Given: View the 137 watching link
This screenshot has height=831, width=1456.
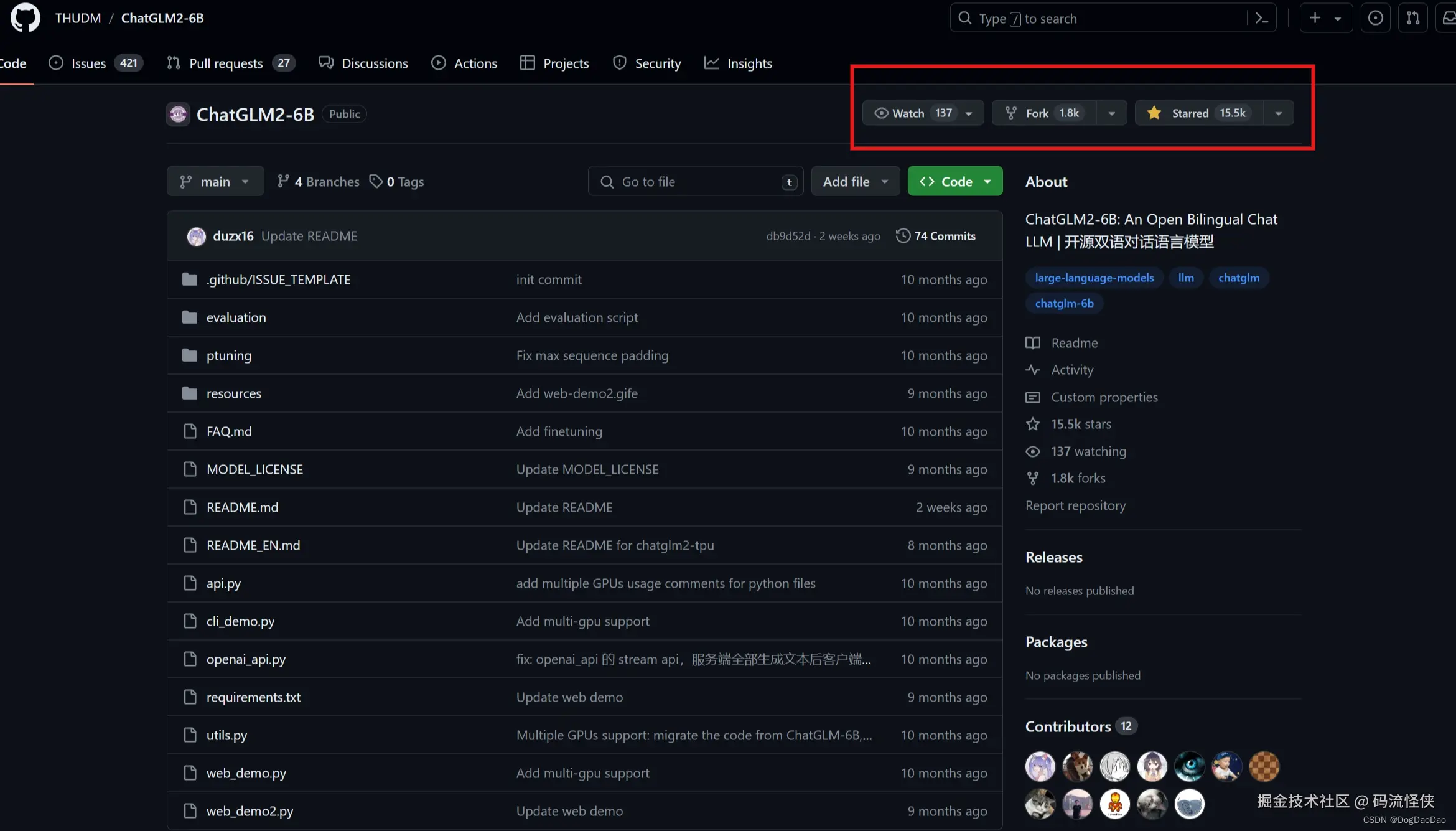Looking at the screenshot, I should [1076, 451].
